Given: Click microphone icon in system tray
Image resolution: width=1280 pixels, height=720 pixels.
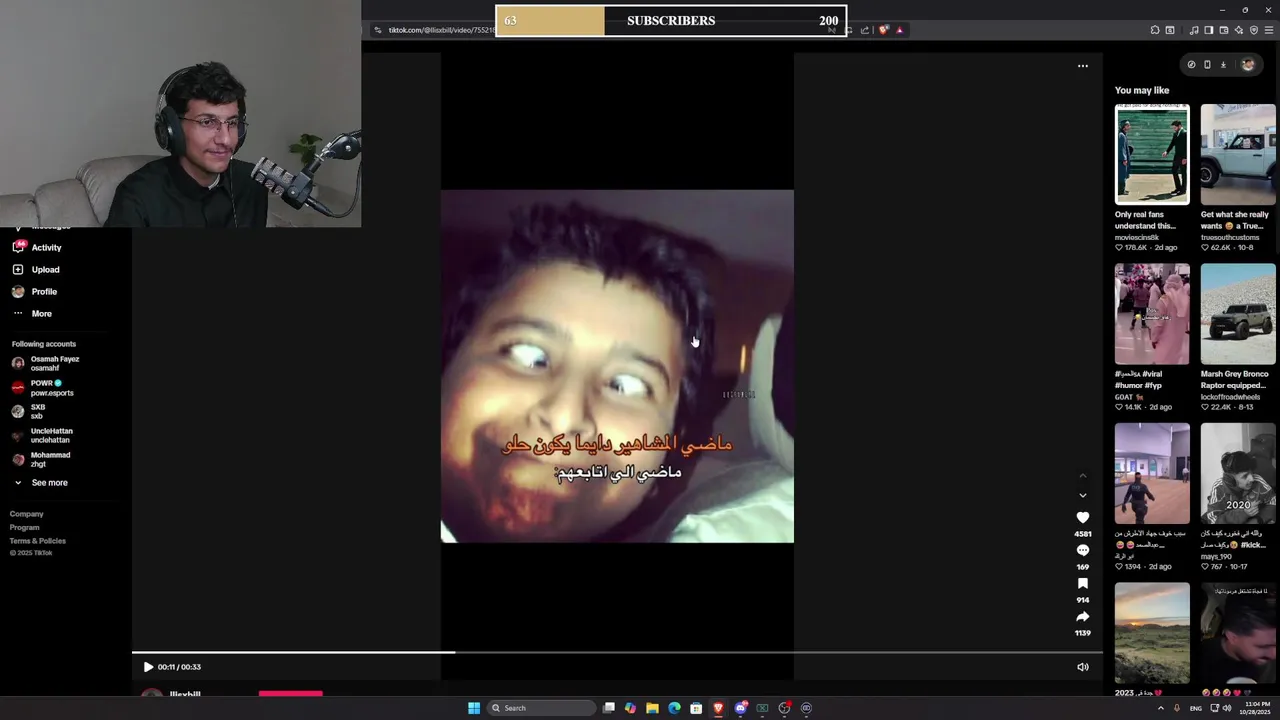Looking at the screenshot, I should [x=1176, y=708].
